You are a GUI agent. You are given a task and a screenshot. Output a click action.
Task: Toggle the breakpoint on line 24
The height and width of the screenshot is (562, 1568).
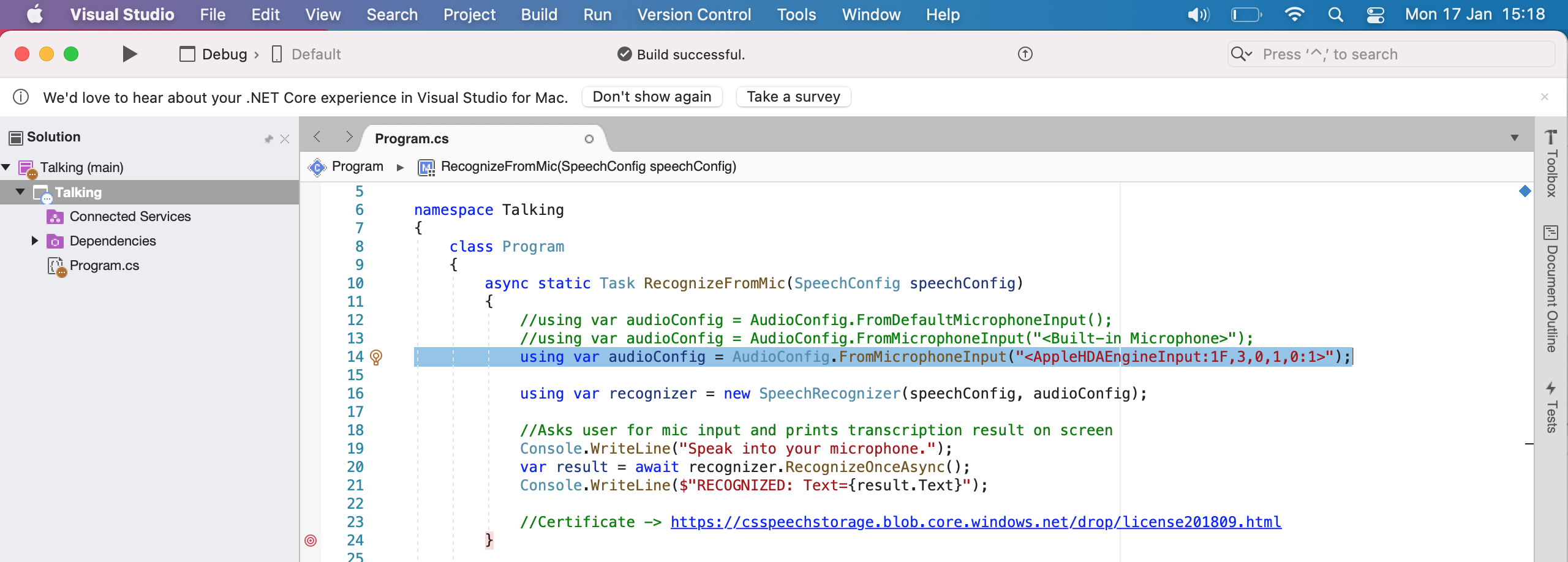pyautogui.click(x=312, y=540)
